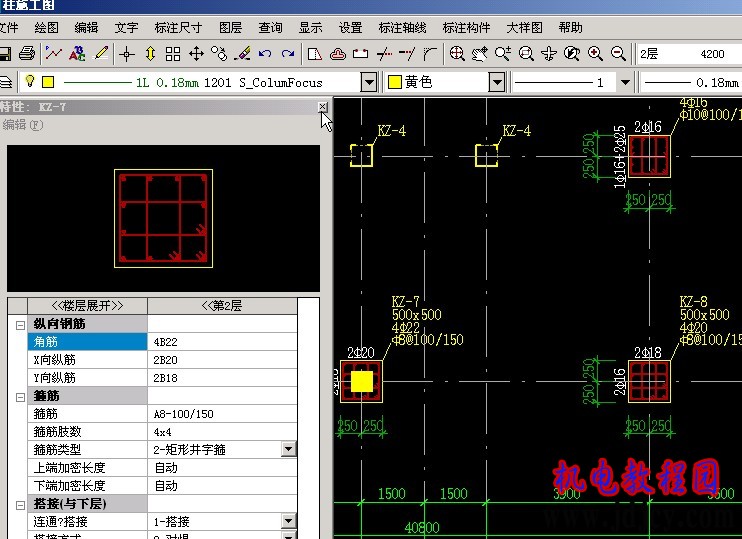
Task: Click the print icon in the toolbar
Action: pyautogui.click(x=27, y=53)
